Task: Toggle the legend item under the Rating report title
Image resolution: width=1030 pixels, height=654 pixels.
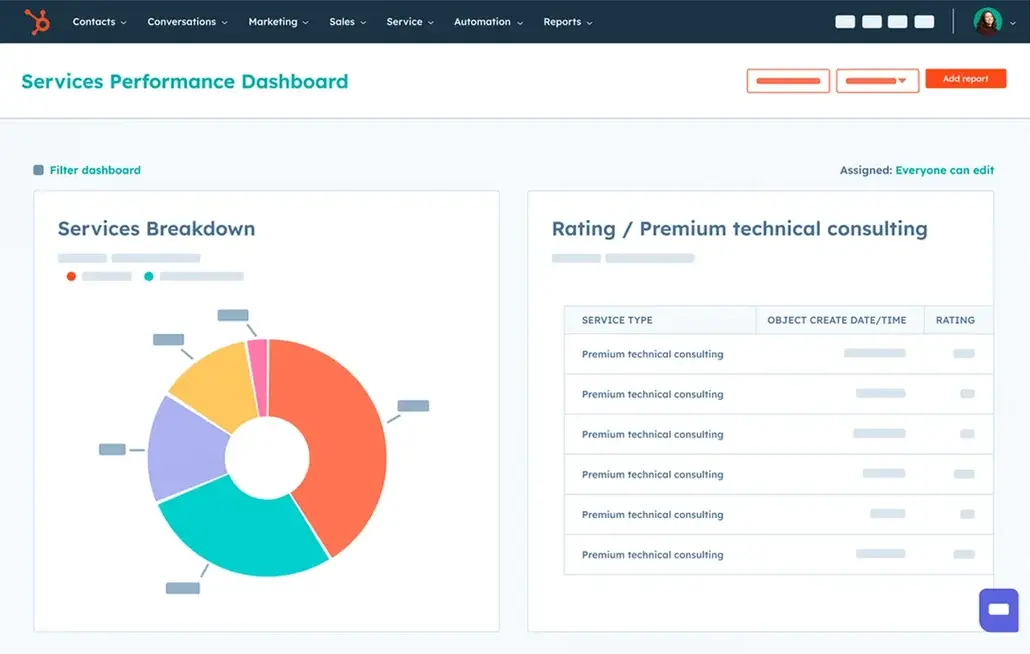Action: pos(575,257)
